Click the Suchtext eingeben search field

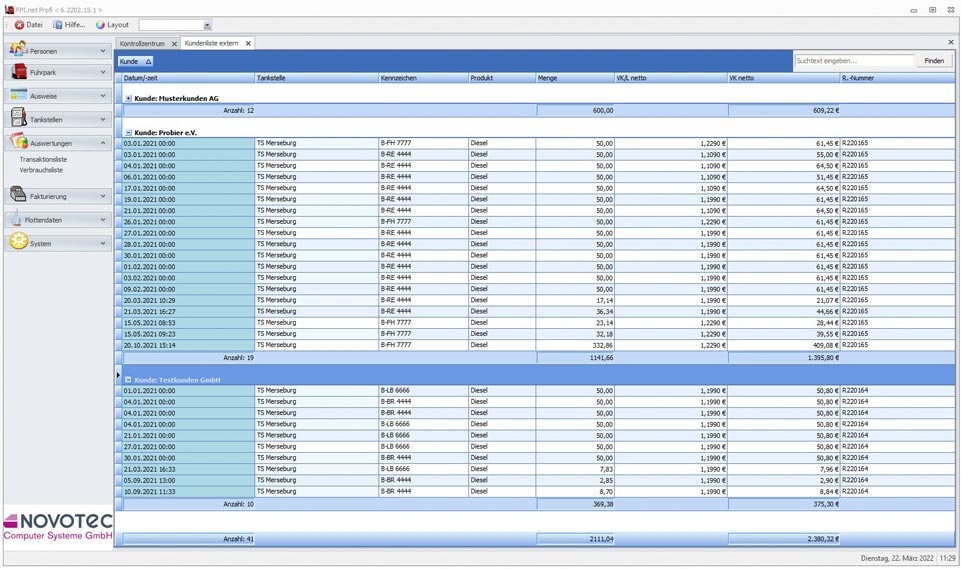click(x=853, y=61)
